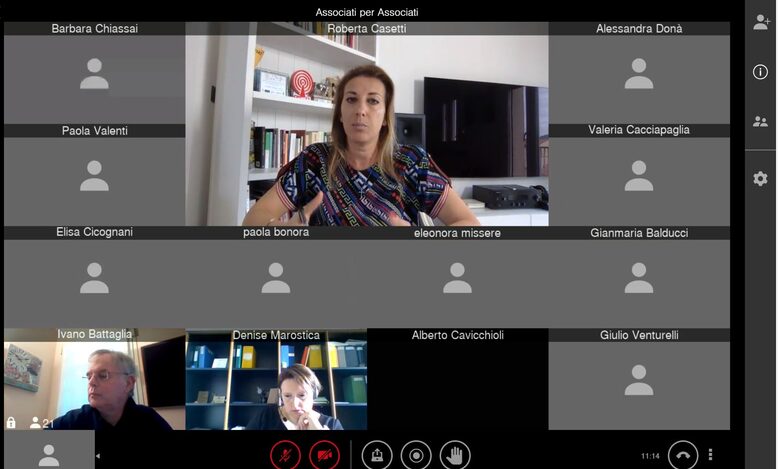Image resolution: width=778 pixels, height=469 pixels.
Task: Select Paola Valenti's avatar tile
Action: pos(95,175)
